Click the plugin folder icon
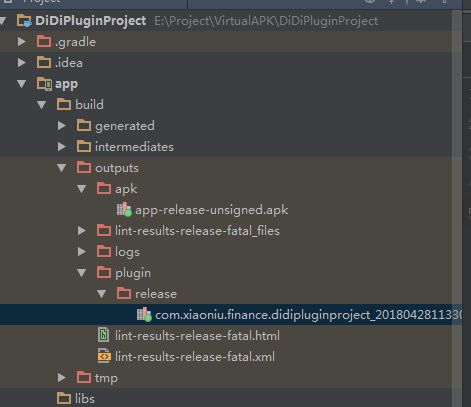The width and height of the screenshot is (471, 407). 104,273
